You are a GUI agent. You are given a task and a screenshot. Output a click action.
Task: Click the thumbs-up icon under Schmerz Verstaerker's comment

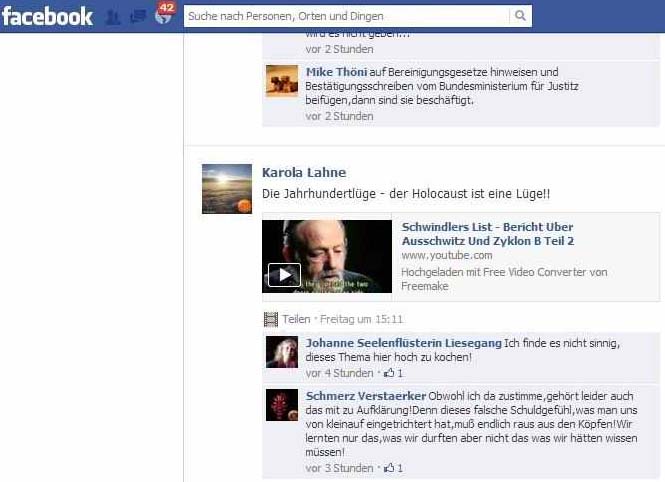(390, 467)
